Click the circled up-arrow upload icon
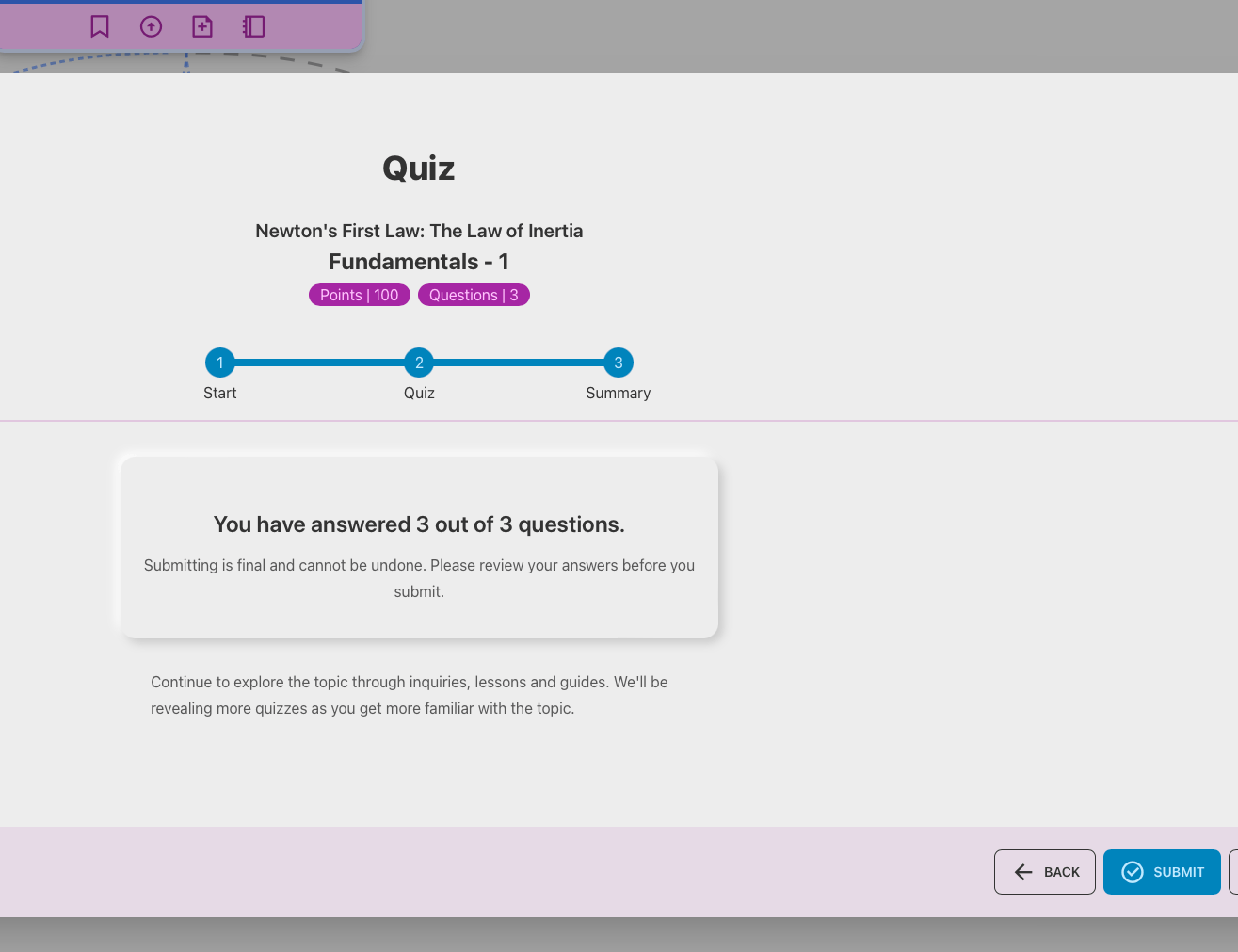1238x952 pixels. click(151, 26)
